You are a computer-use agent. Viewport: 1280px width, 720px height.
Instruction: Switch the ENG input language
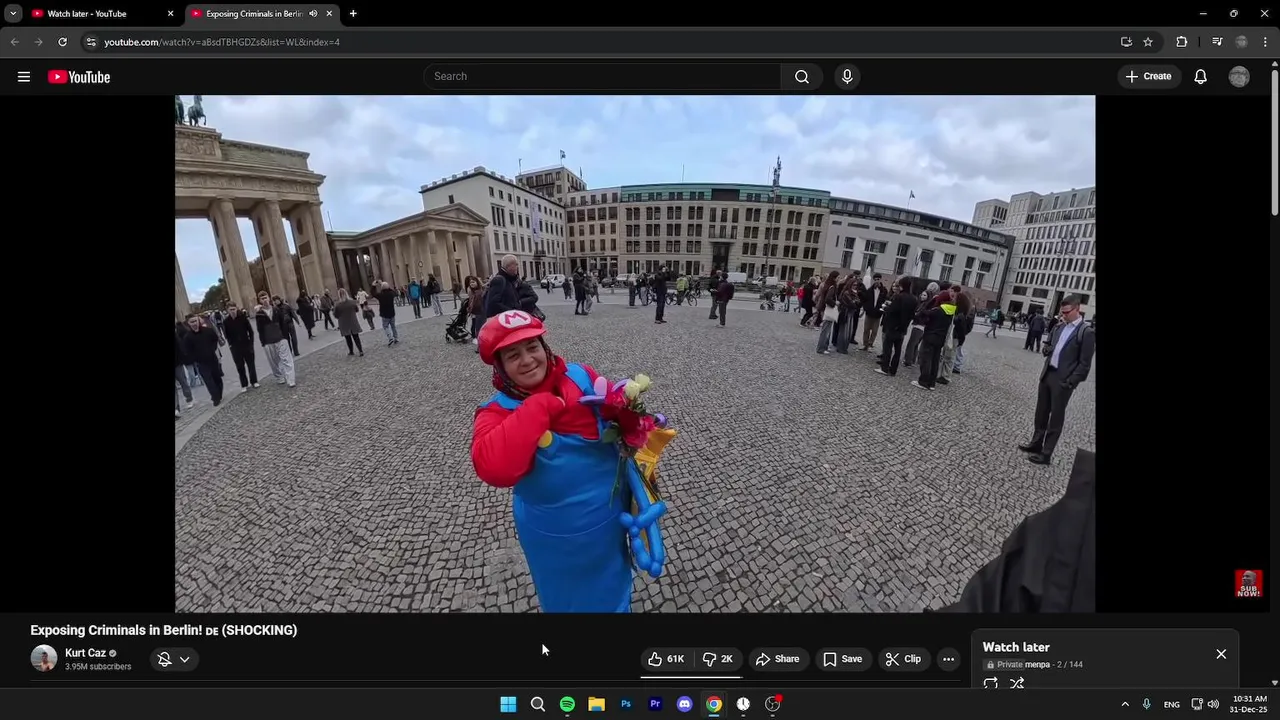1172,704
